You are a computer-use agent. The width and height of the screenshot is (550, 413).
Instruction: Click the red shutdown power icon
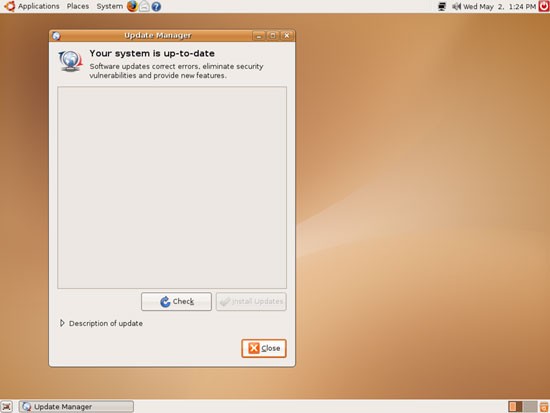click(544, 6)
